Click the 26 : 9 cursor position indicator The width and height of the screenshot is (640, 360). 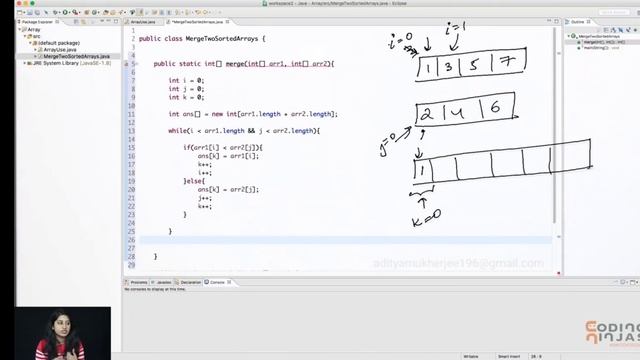[537, 356]
